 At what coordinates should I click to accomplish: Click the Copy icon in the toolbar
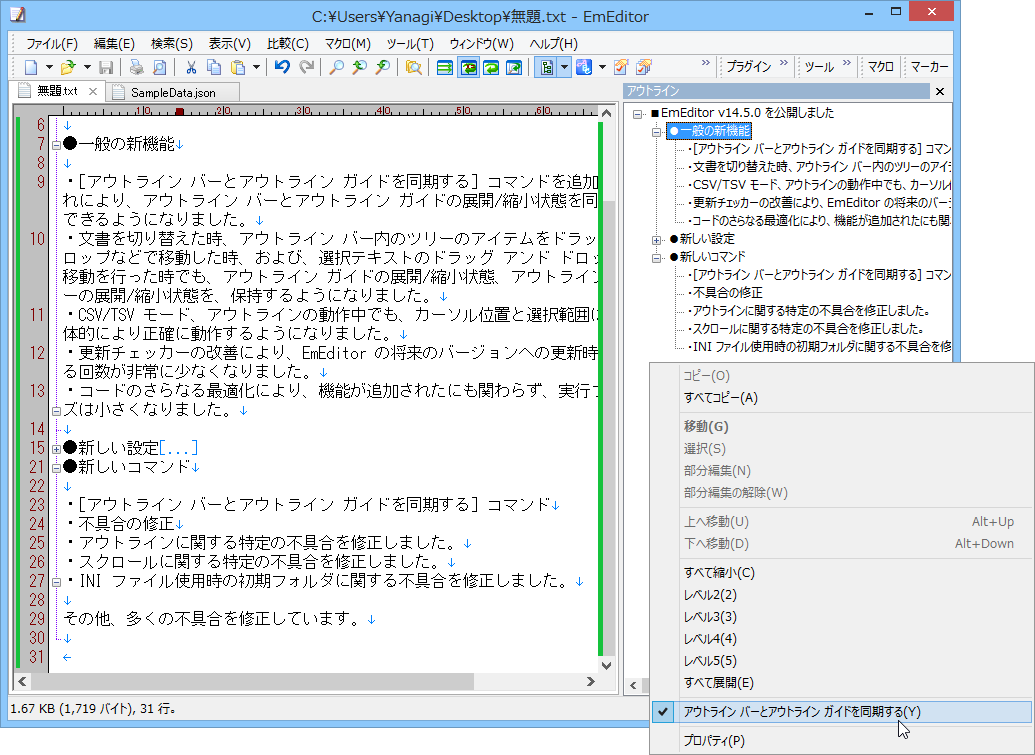point(214,67)
